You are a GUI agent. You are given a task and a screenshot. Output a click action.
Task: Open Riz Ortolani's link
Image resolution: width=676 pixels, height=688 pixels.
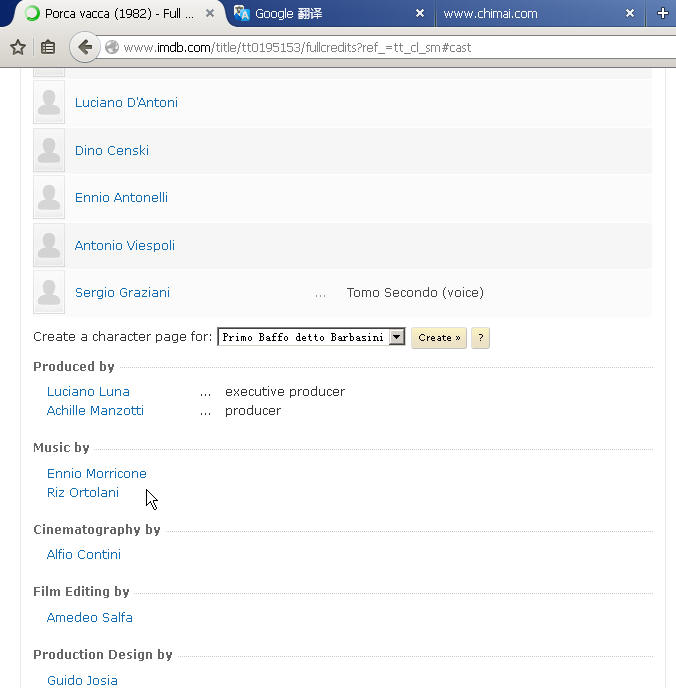[x=83, y=492]
